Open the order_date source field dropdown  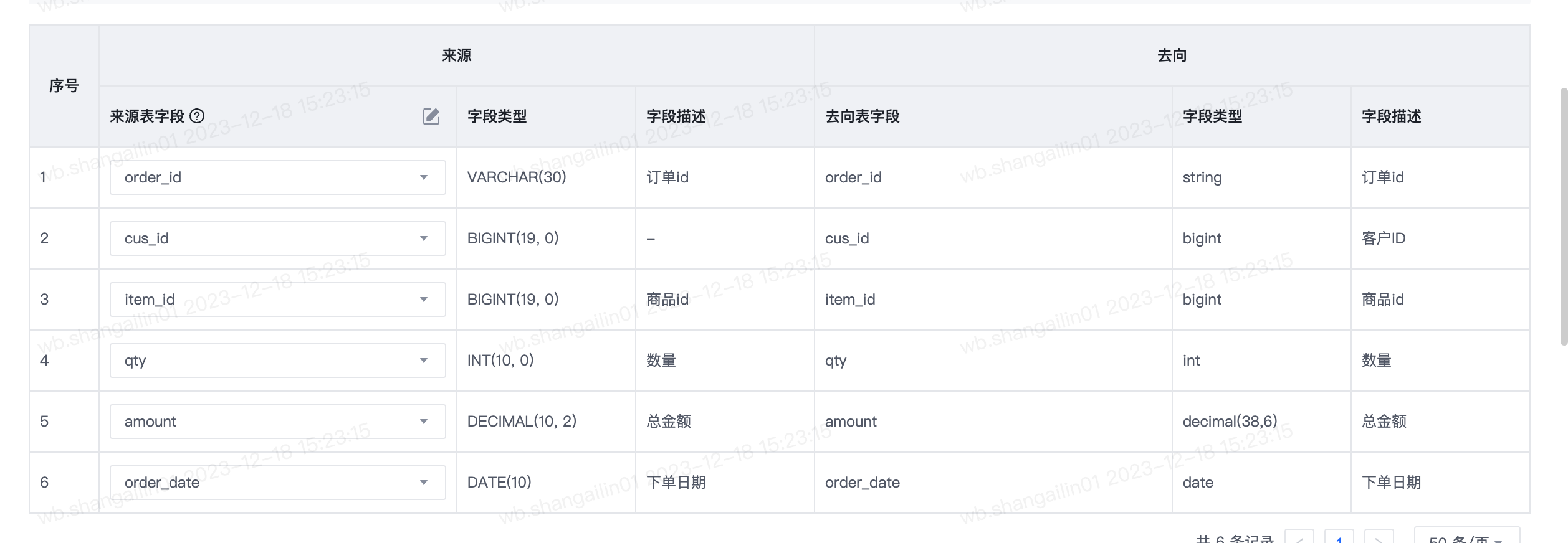point(278,483)
